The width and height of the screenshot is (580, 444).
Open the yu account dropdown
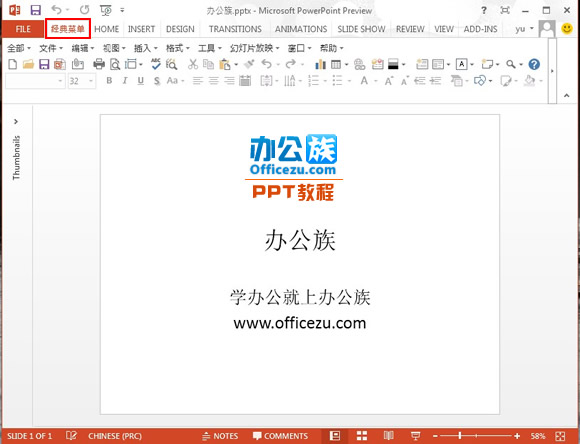pyautogui.click(x=525, y=29)
